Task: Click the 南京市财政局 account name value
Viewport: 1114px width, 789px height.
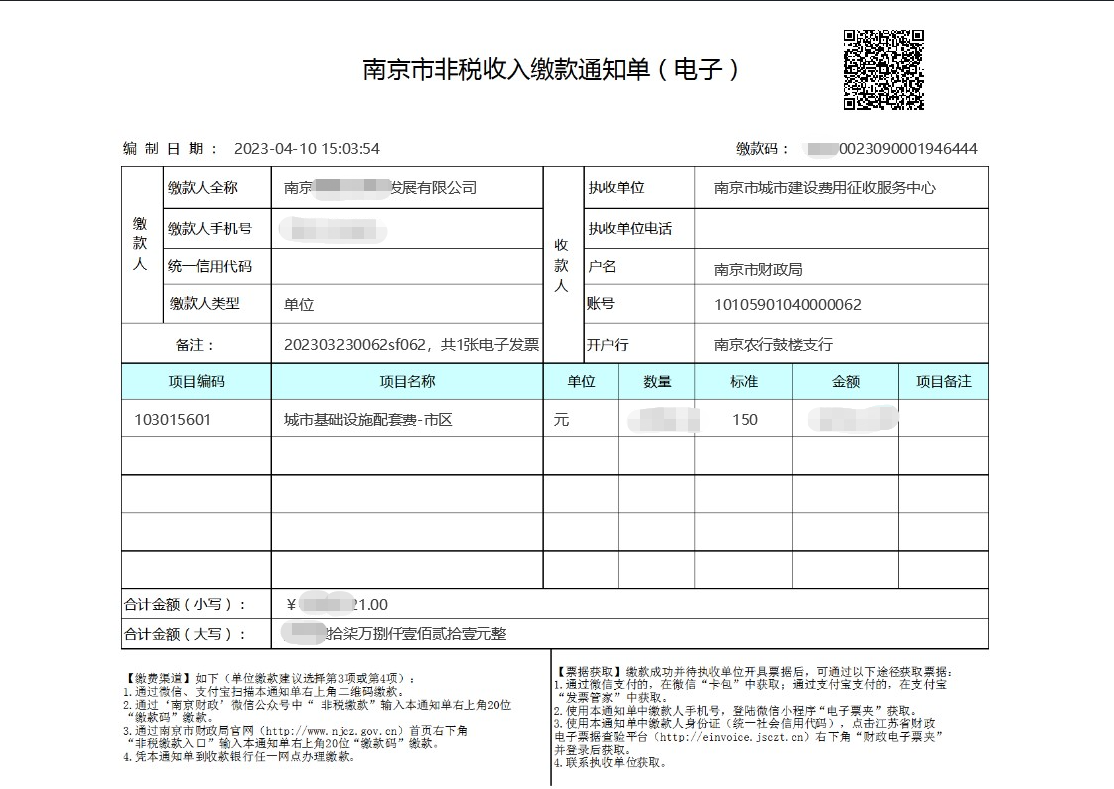Action: (758, 269)
